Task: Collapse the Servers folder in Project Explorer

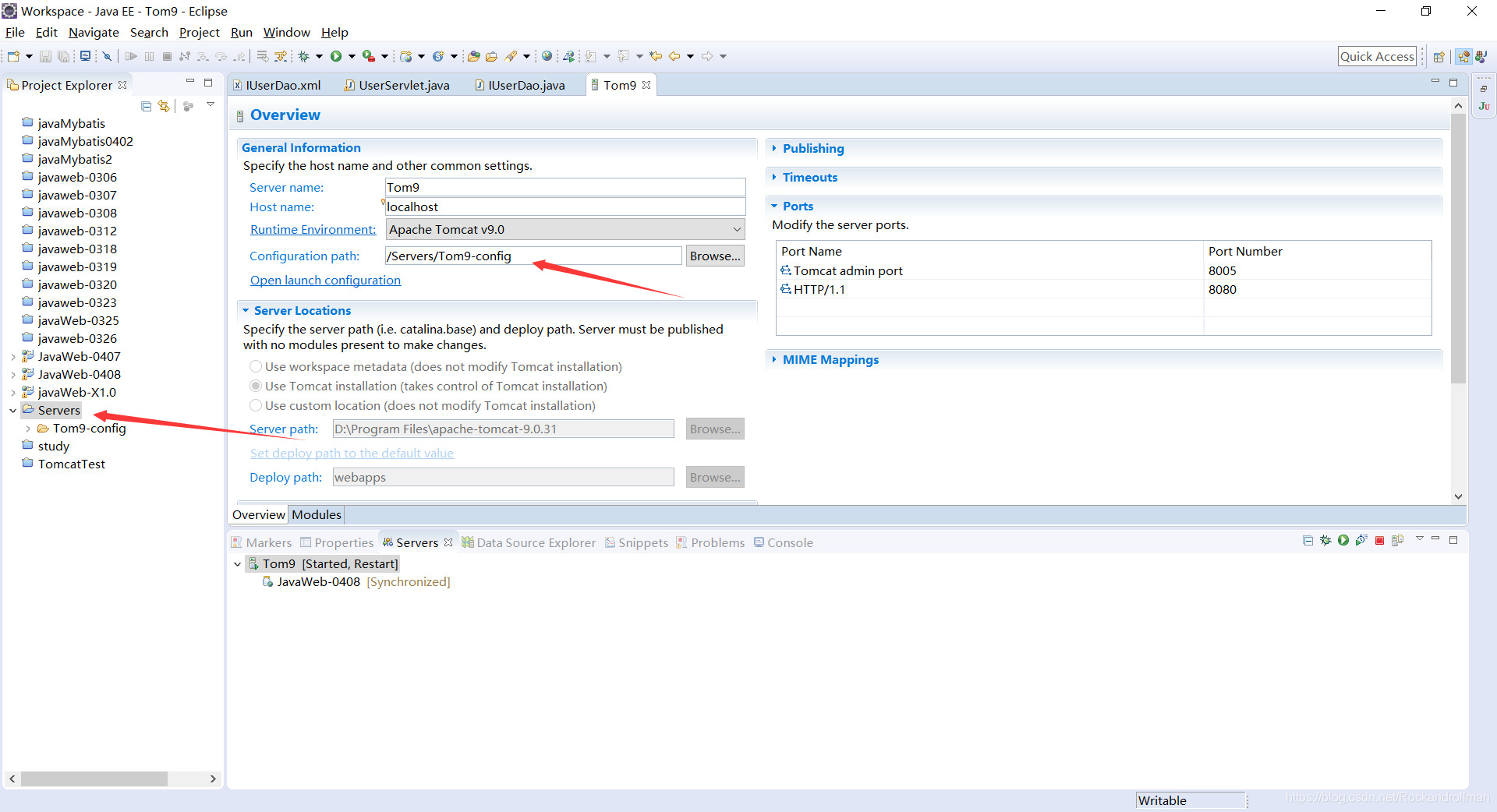Action: [13, 410]
